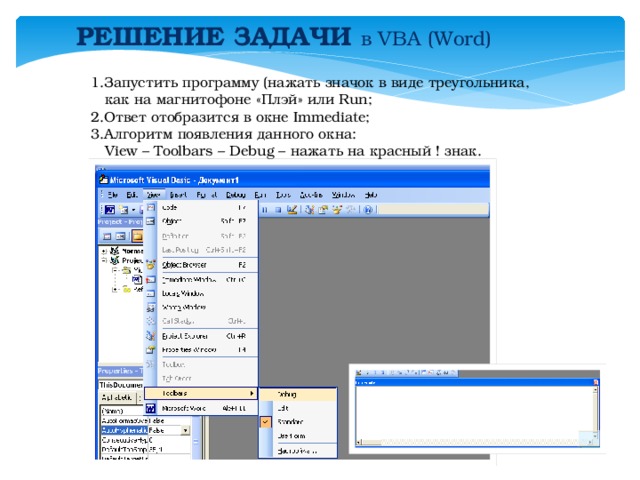This screenshot has height=480, width=640.
Task: Choose Project Explorer in the View menu
Action: point(202,336)
